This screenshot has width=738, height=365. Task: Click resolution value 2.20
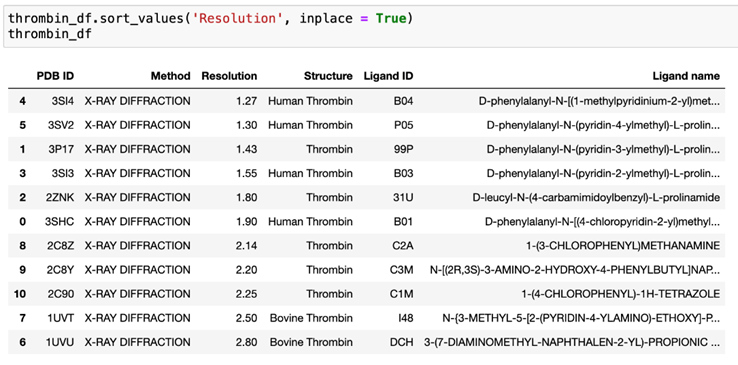click(247, 270)
